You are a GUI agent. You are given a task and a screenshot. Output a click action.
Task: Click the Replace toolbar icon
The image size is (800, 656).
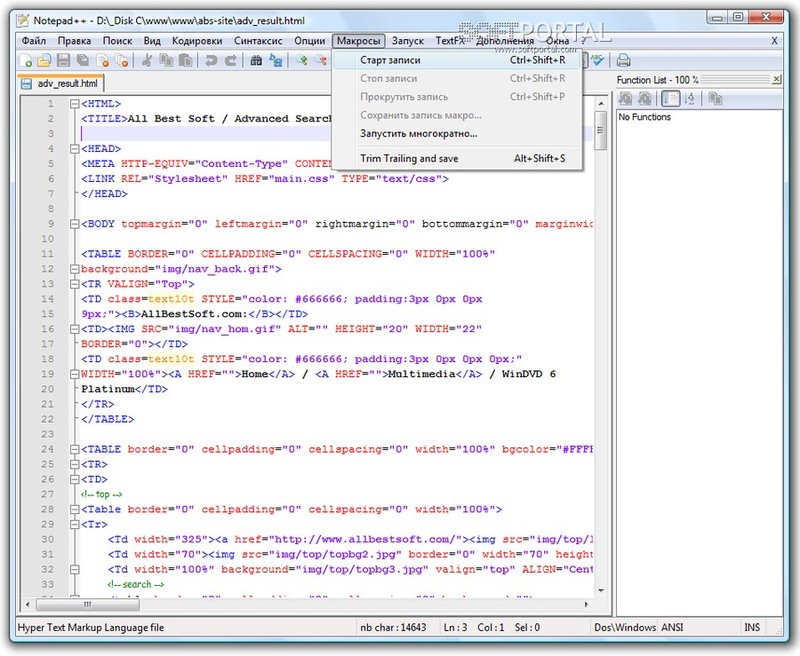(x=276, y=61)
